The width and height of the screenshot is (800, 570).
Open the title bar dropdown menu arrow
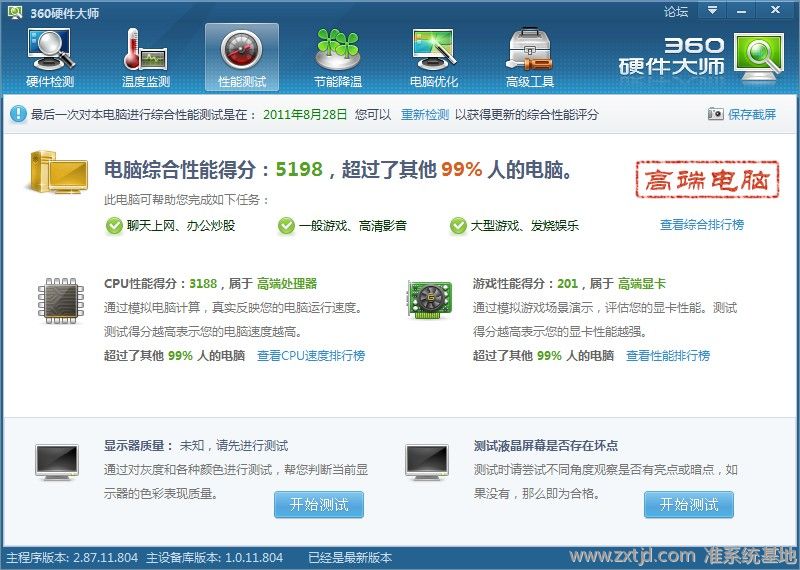[712, 10]
